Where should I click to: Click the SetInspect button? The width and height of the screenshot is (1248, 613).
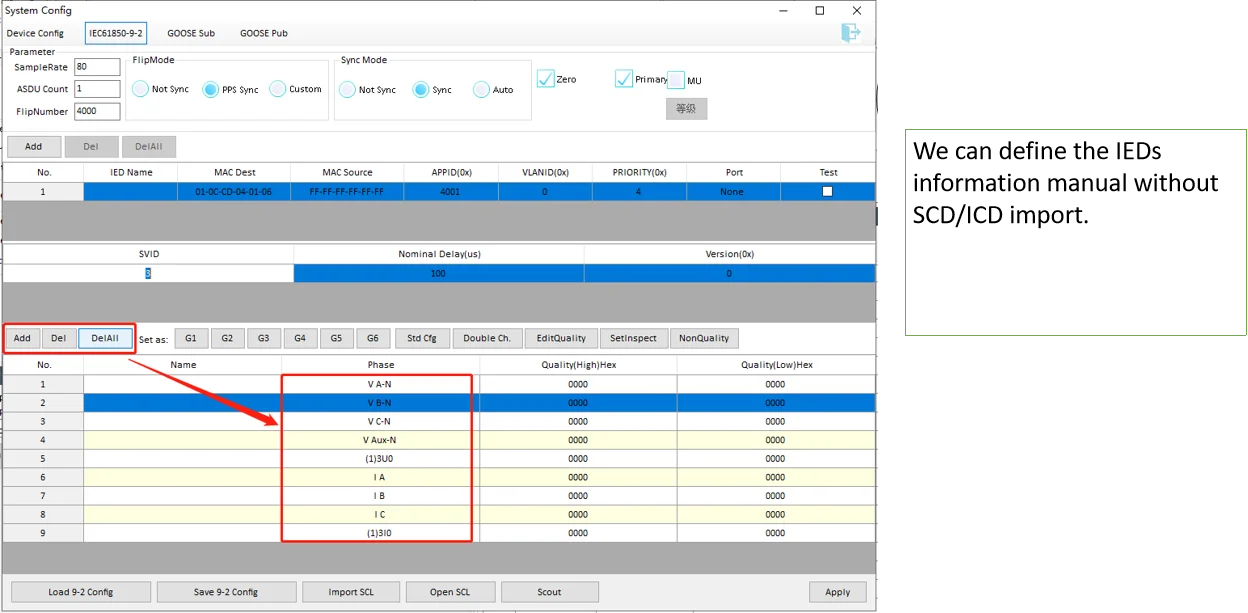click(x=633, y=338)
